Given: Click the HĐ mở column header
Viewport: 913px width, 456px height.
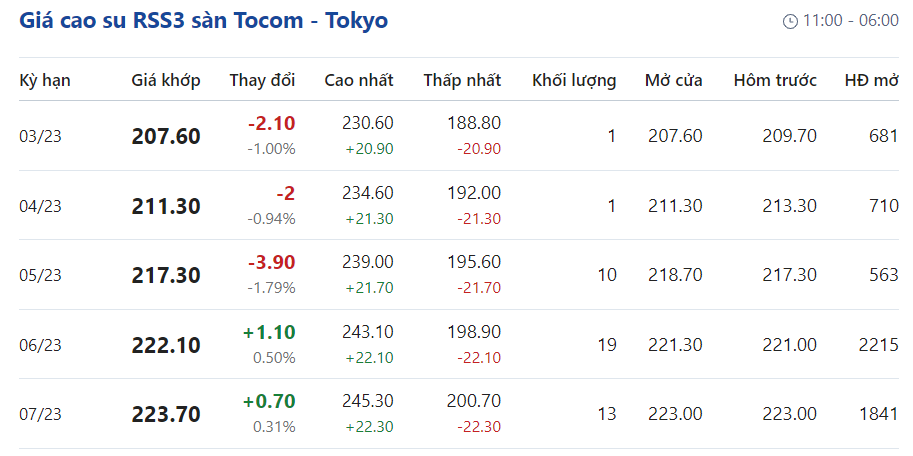Looking at the screenshot, I should pyautogui.click(x=871, y=80).
